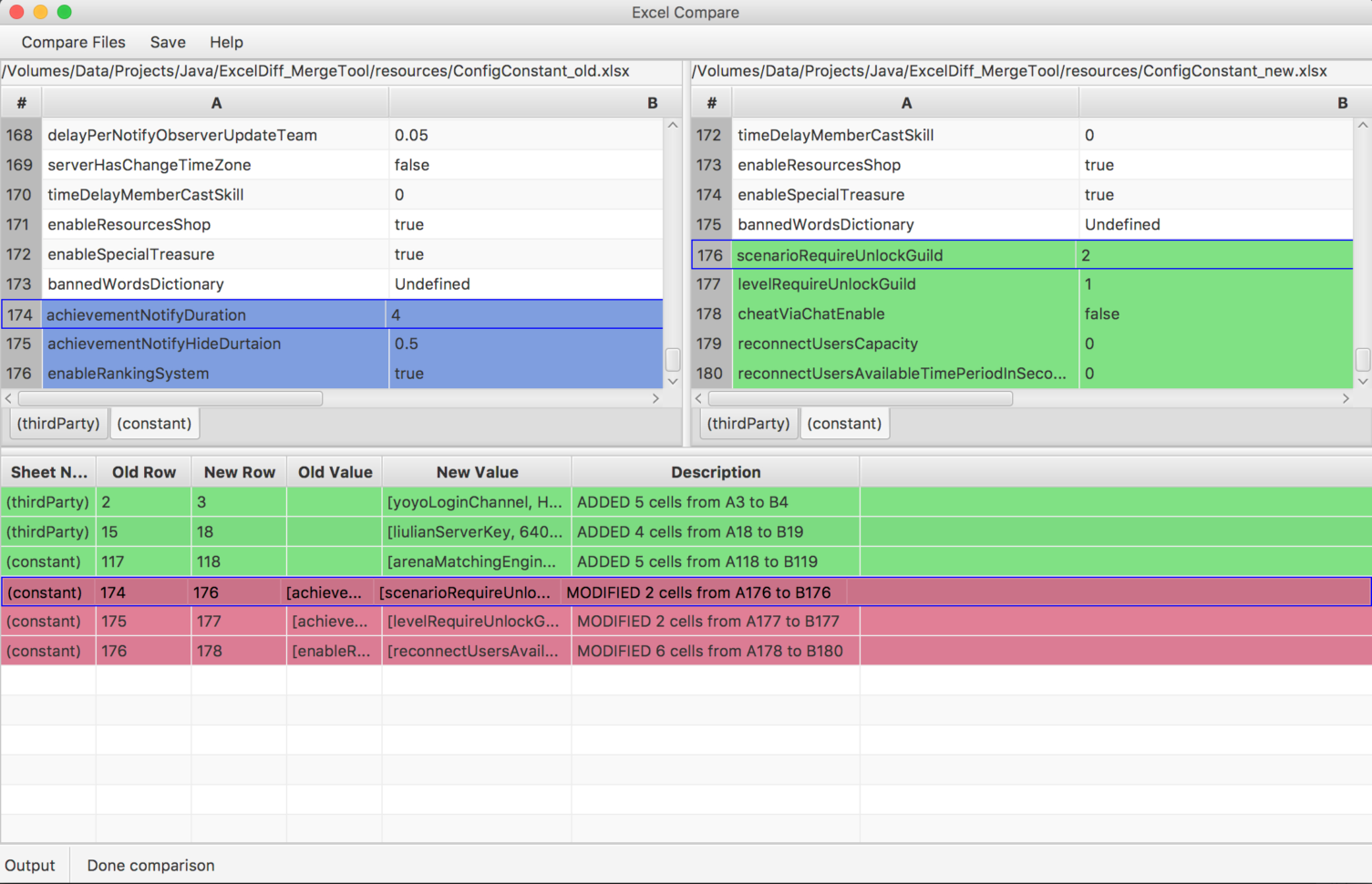Open the Compare Files menu
This screenshot has height=884, width=1372.
[x=73, y=42]
